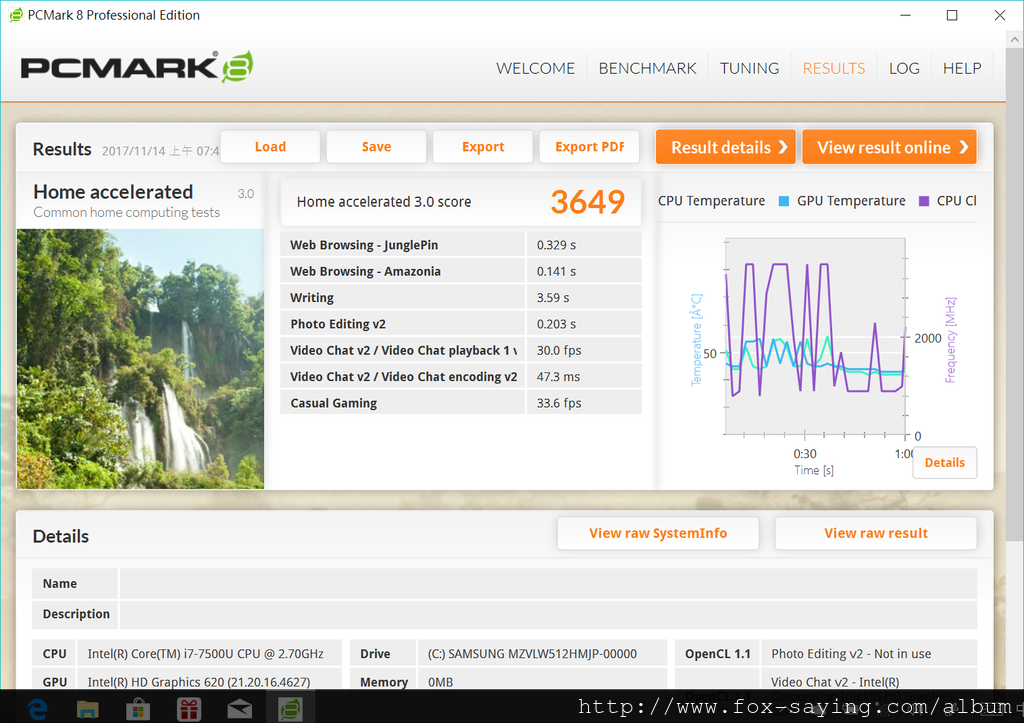Open the HELP tab

pyautogui.click(x=961, y=69)
